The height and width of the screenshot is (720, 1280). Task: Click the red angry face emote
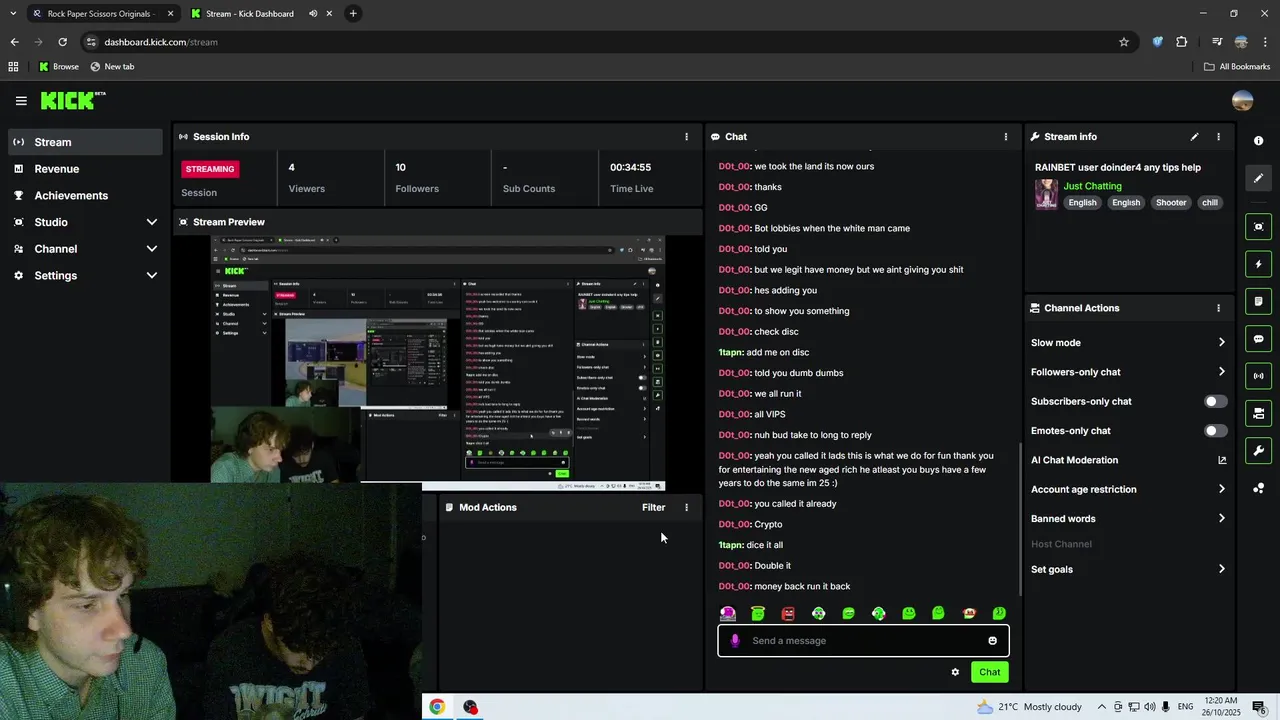coord(788,613)
